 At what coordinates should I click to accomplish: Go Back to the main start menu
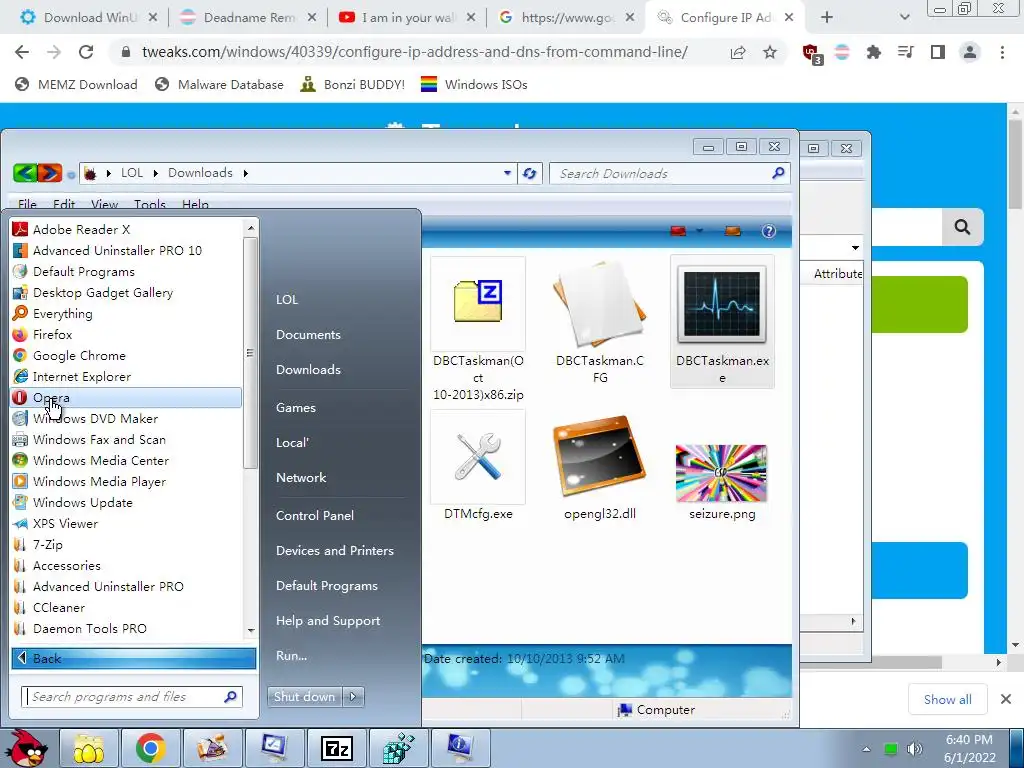(x=133, y=658)
